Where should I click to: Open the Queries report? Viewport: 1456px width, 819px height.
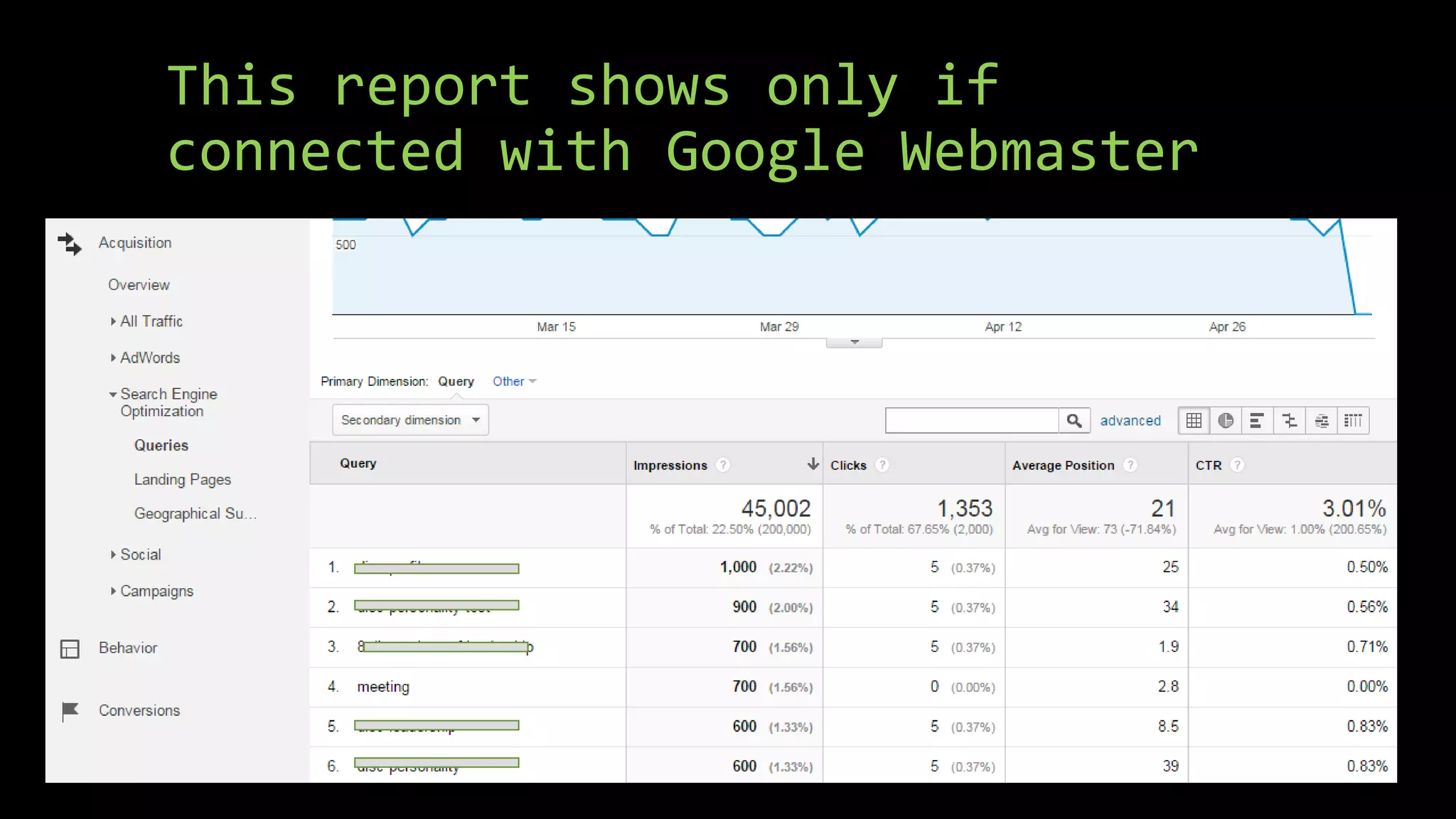click(161, 446)
